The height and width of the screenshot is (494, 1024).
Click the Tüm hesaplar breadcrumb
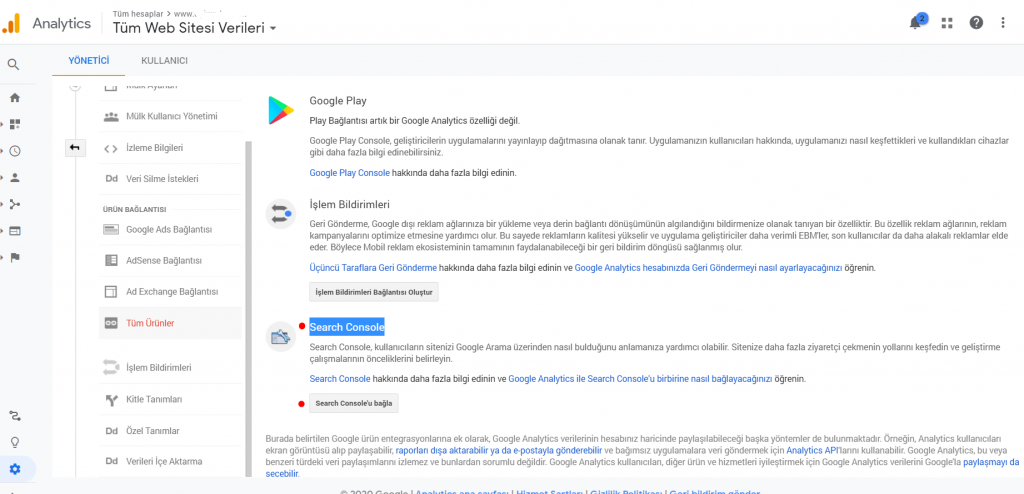point(140,12)
